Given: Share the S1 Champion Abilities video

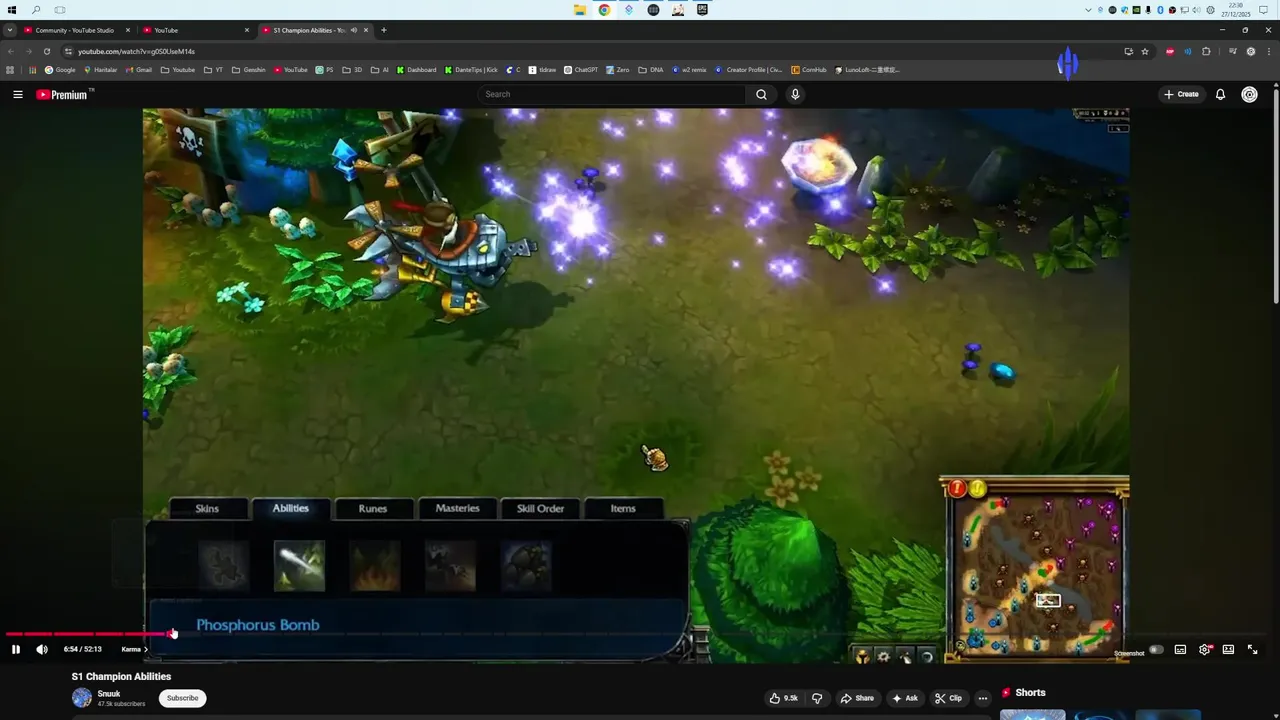Looking at the screenshot, I should 857,698.
